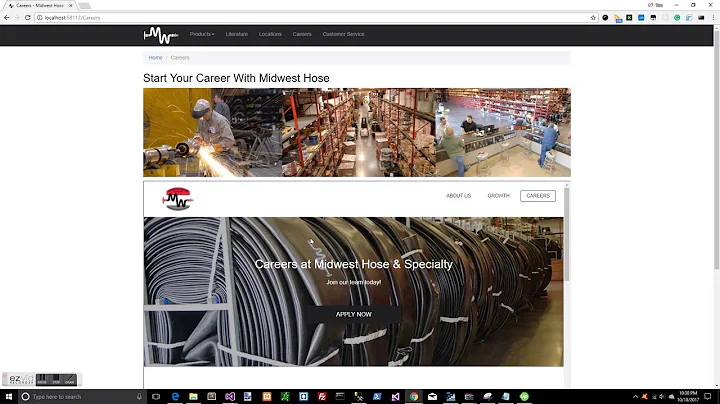
Task: Select Careers in the top navigation bar
Action: click(x=302, y=34)
